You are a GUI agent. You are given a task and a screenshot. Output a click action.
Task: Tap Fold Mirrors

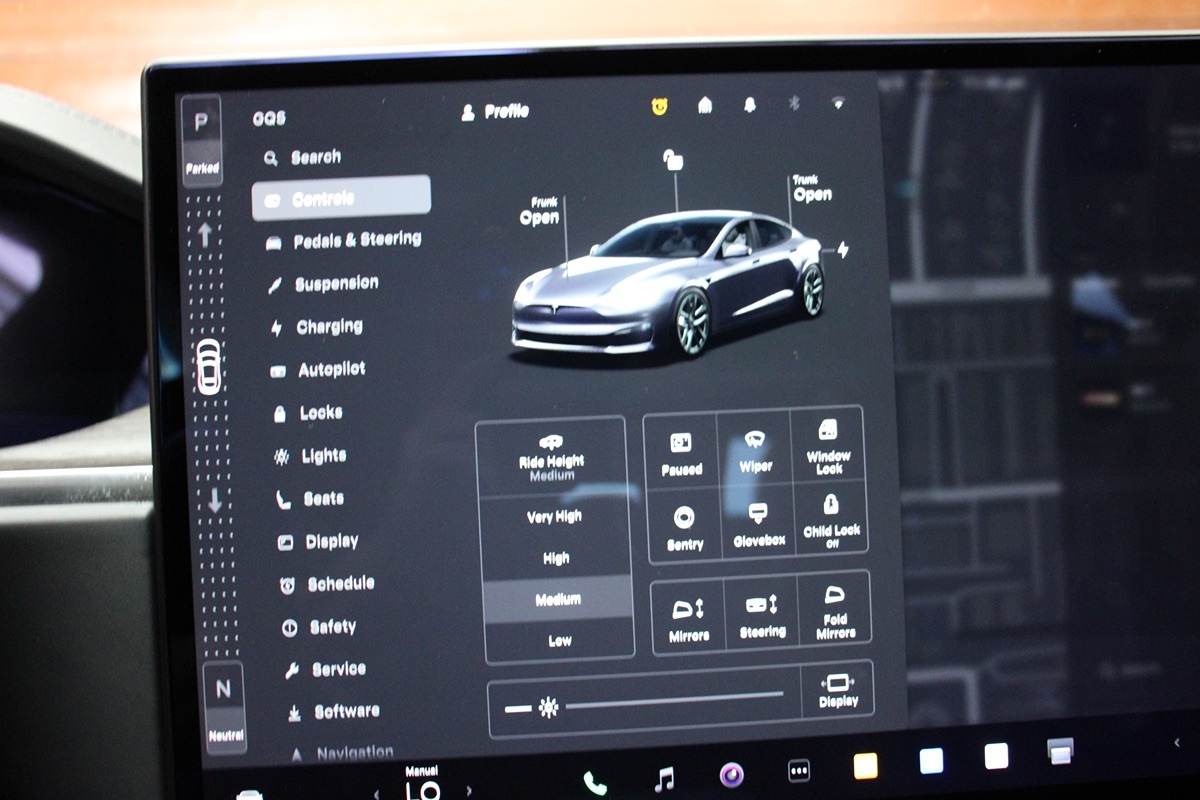coord(835,611)
